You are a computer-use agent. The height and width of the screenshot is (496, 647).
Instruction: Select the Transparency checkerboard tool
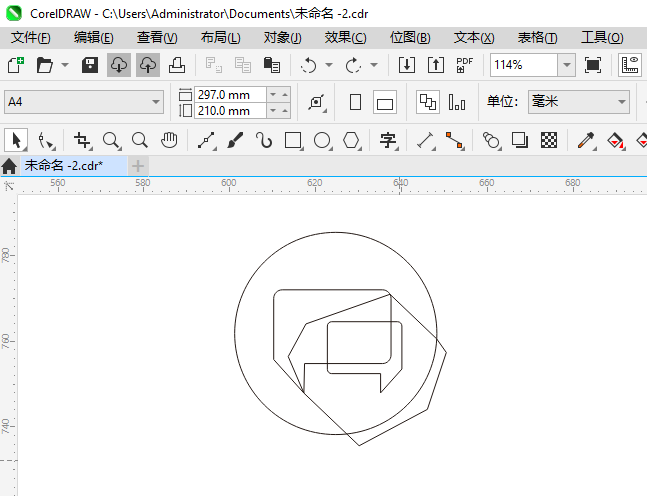point(549,140)
